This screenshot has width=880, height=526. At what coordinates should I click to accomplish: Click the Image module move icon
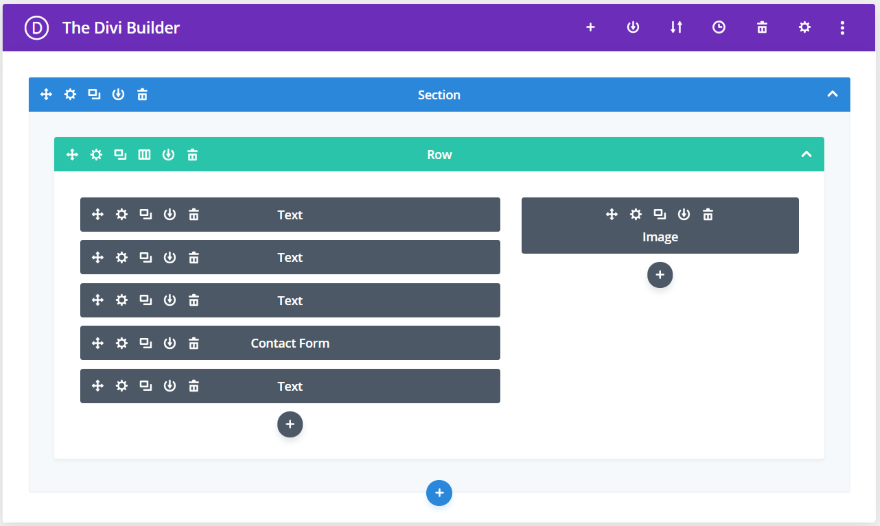[x=612, y=214]
